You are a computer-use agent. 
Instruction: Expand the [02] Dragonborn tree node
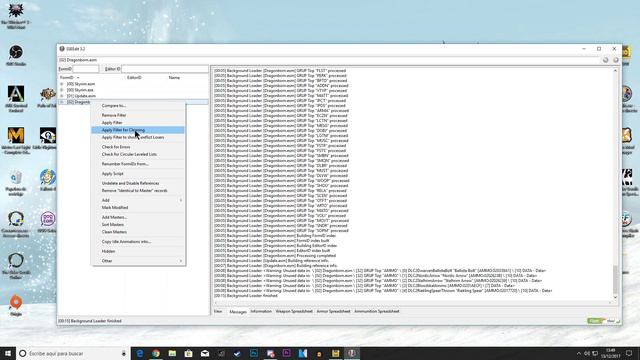point(62,102)
